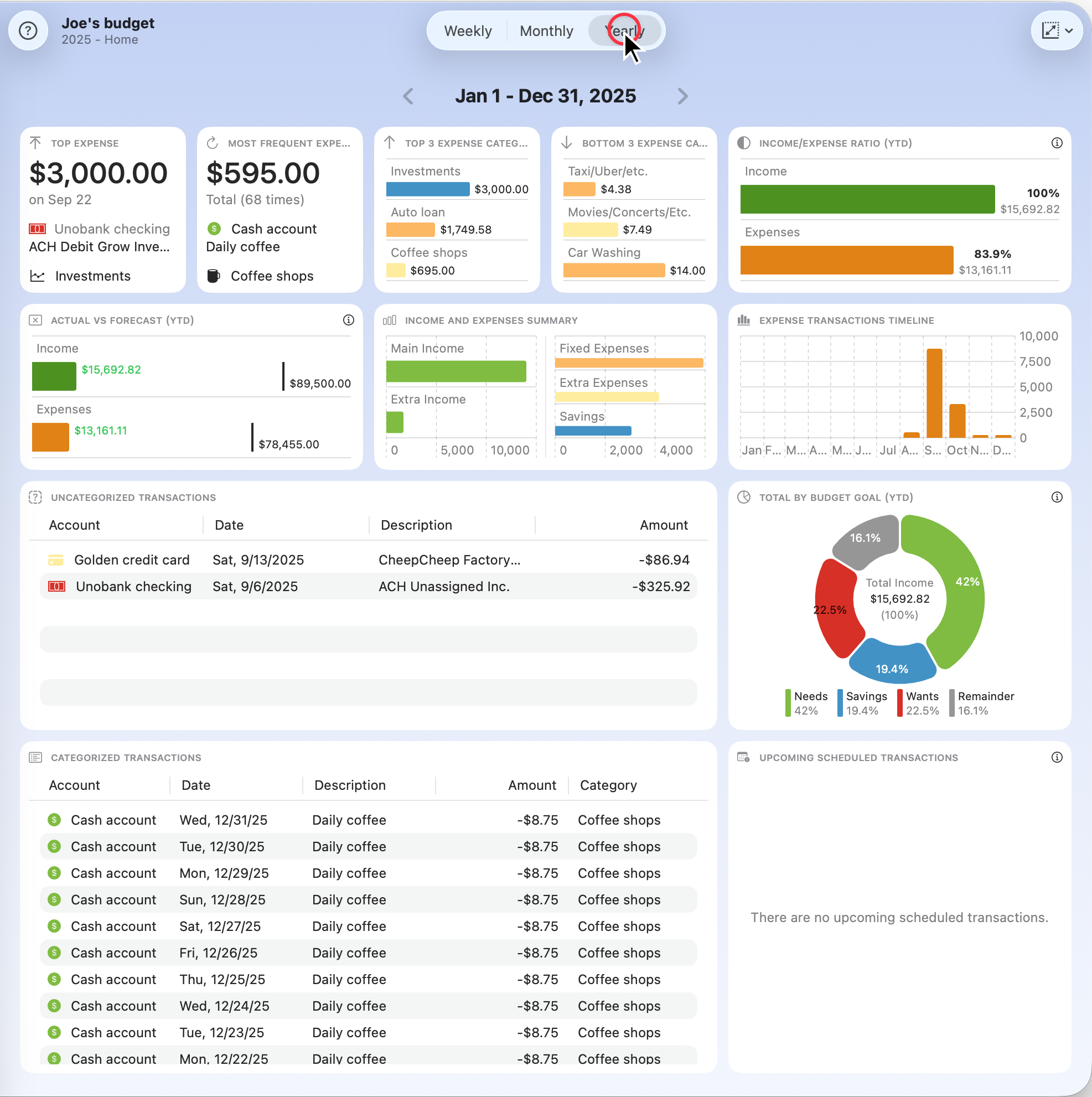Switch to the Weekly view

468,30
